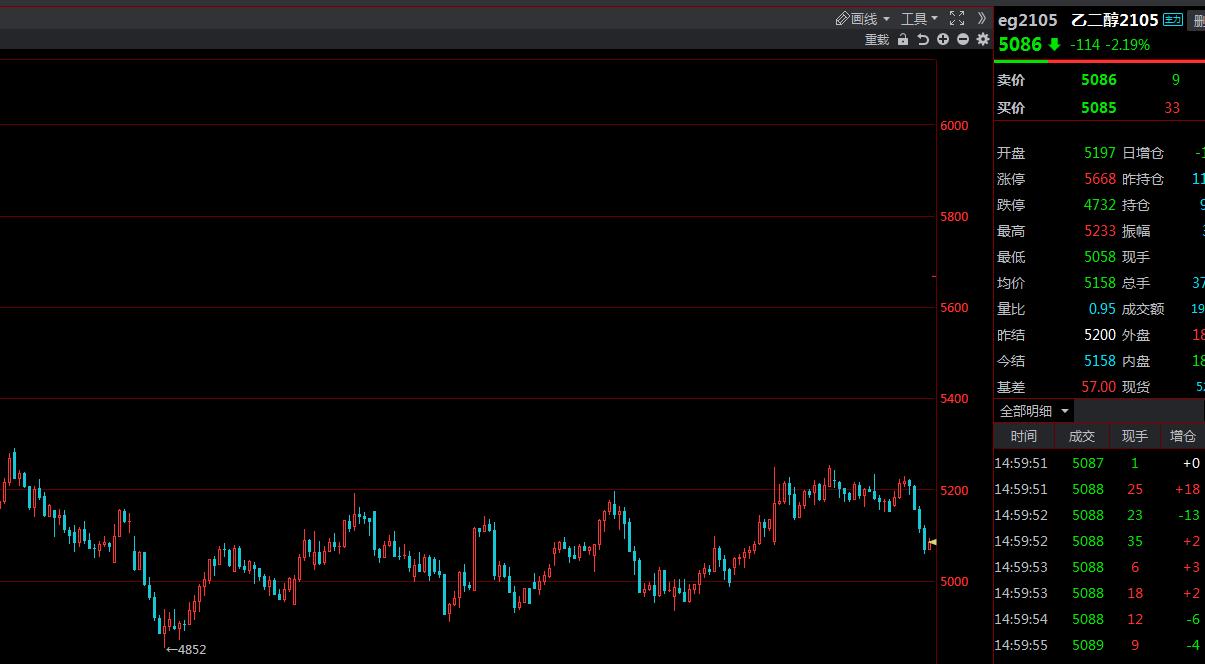Click the 重载 reload button
The width and height of the screenshot is (1205, 664).
pos(877,40)
